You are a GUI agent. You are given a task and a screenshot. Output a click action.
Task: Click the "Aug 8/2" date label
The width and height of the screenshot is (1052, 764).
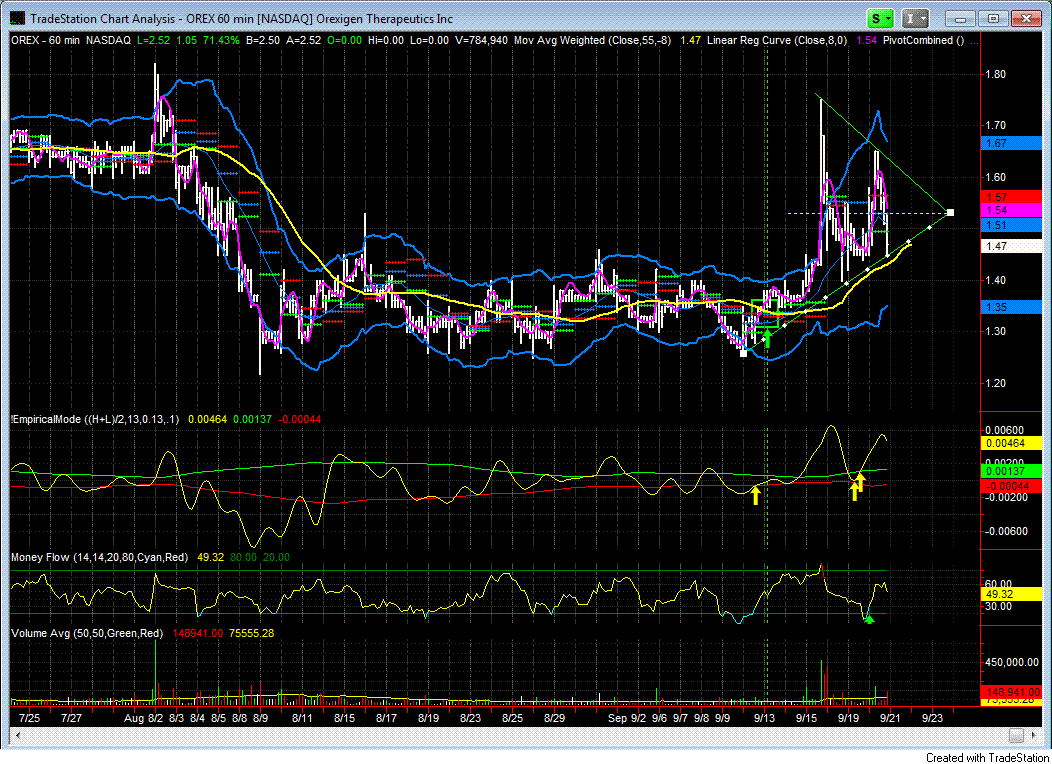[x=144, y=718]
